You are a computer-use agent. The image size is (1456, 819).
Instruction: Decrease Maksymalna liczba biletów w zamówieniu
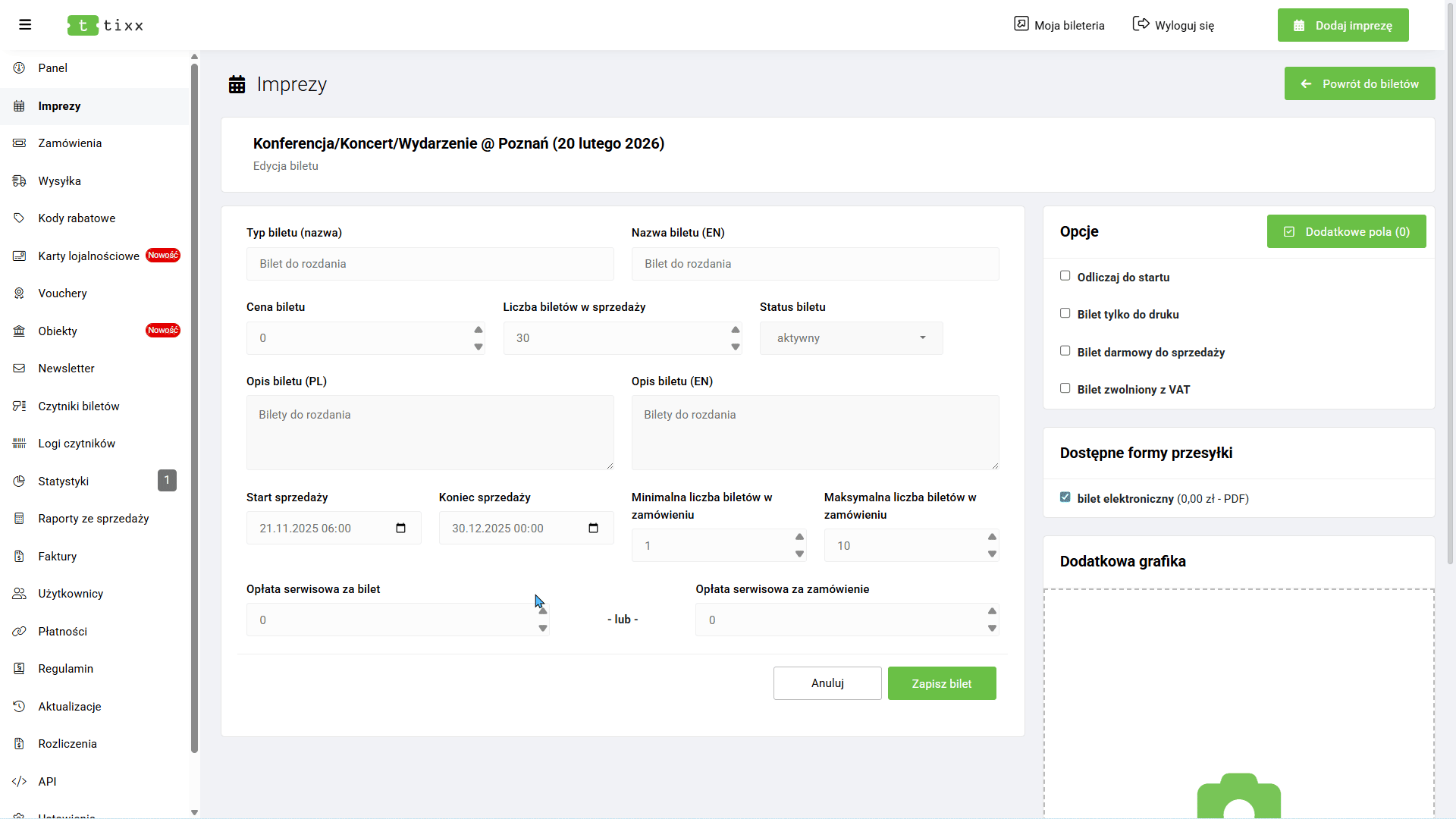(992, 554)
